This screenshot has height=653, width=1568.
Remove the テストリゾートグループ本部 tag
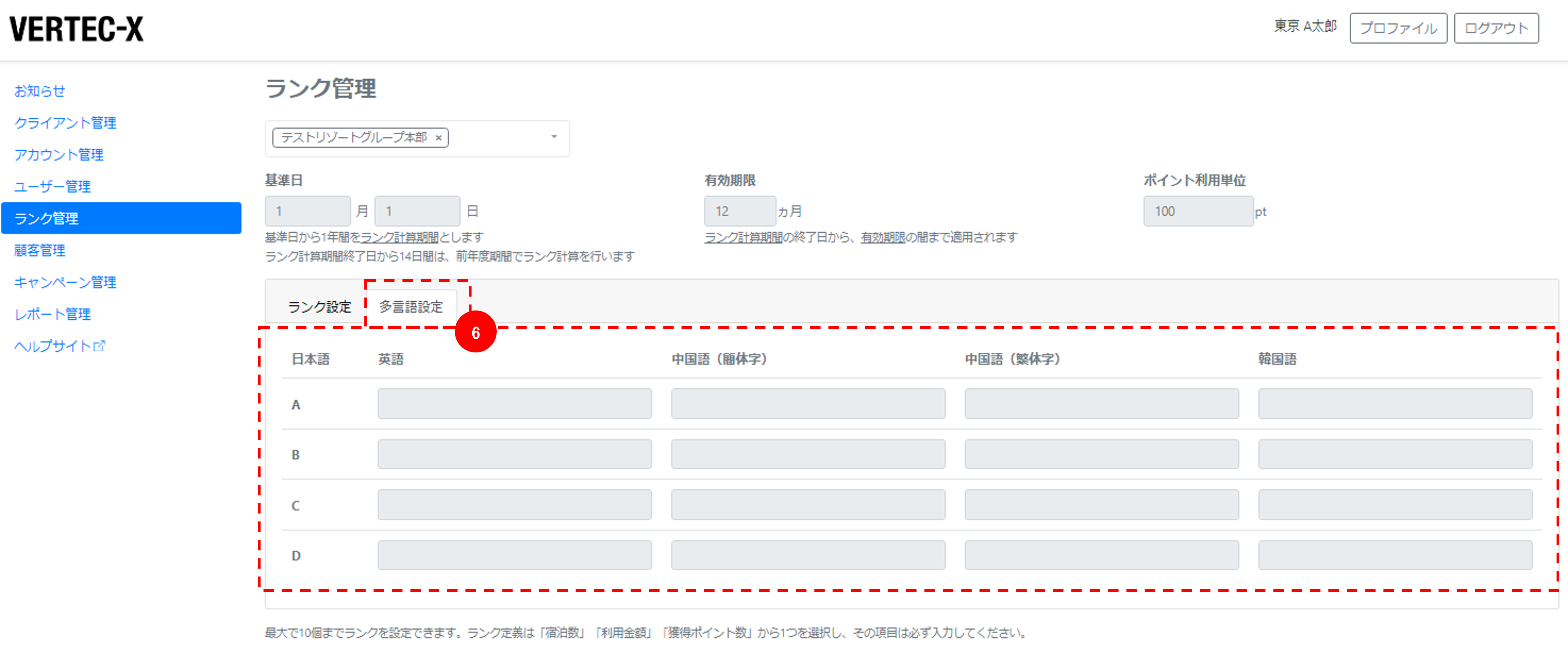(438, 138)
